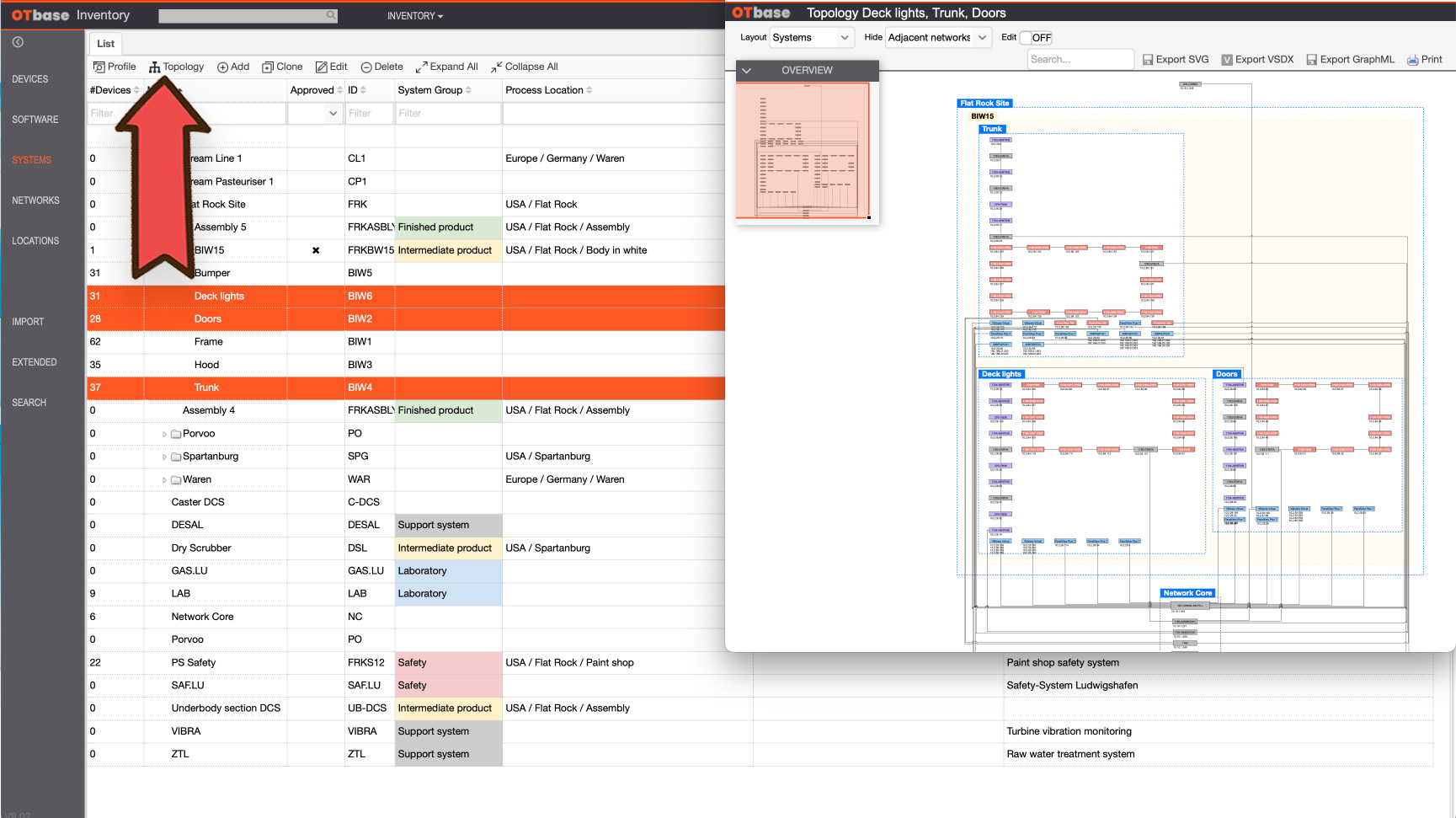Screen dimensions: 1456x818
Task: Toggle the Edit OFF switch
Action: pyautogui.click(x=1036, y=37)
